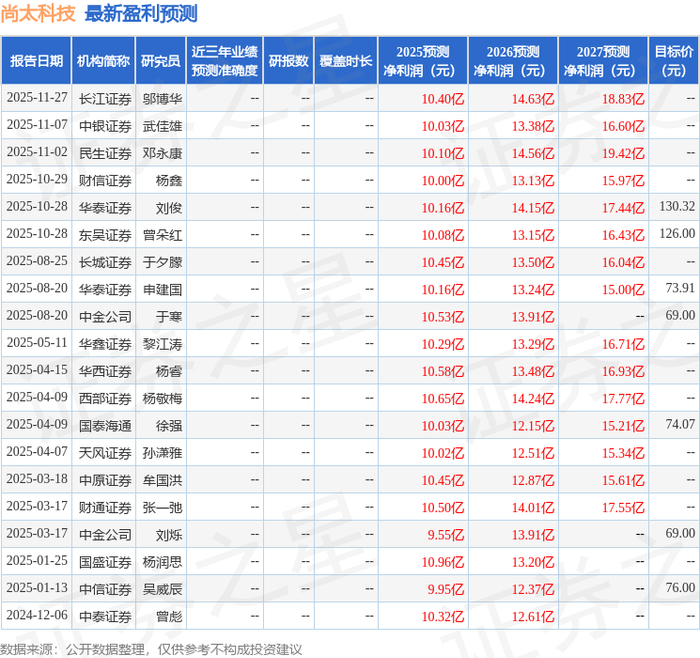700x658 pixels.
Task: Select target price 74.07
Action: click(x=680, y=424)
